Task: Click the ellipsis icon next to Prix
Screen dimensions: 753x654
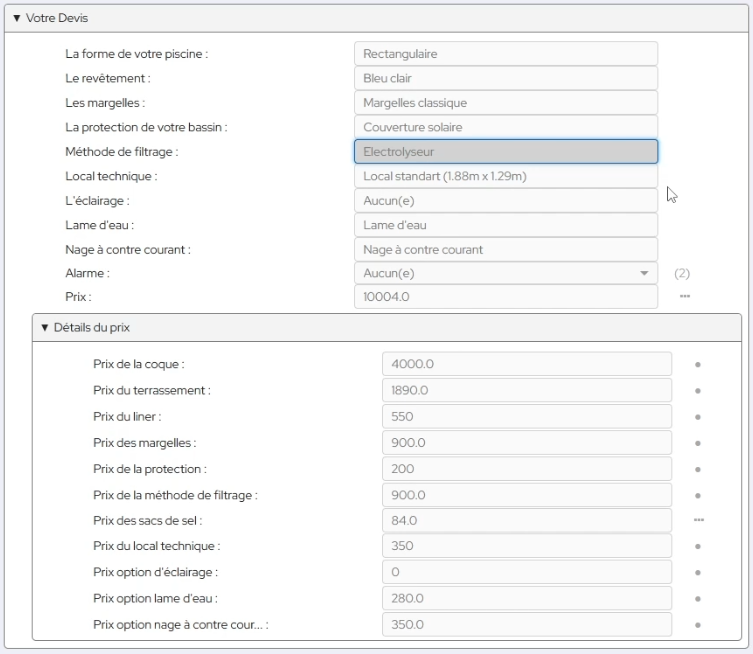Action: point(685,296)
